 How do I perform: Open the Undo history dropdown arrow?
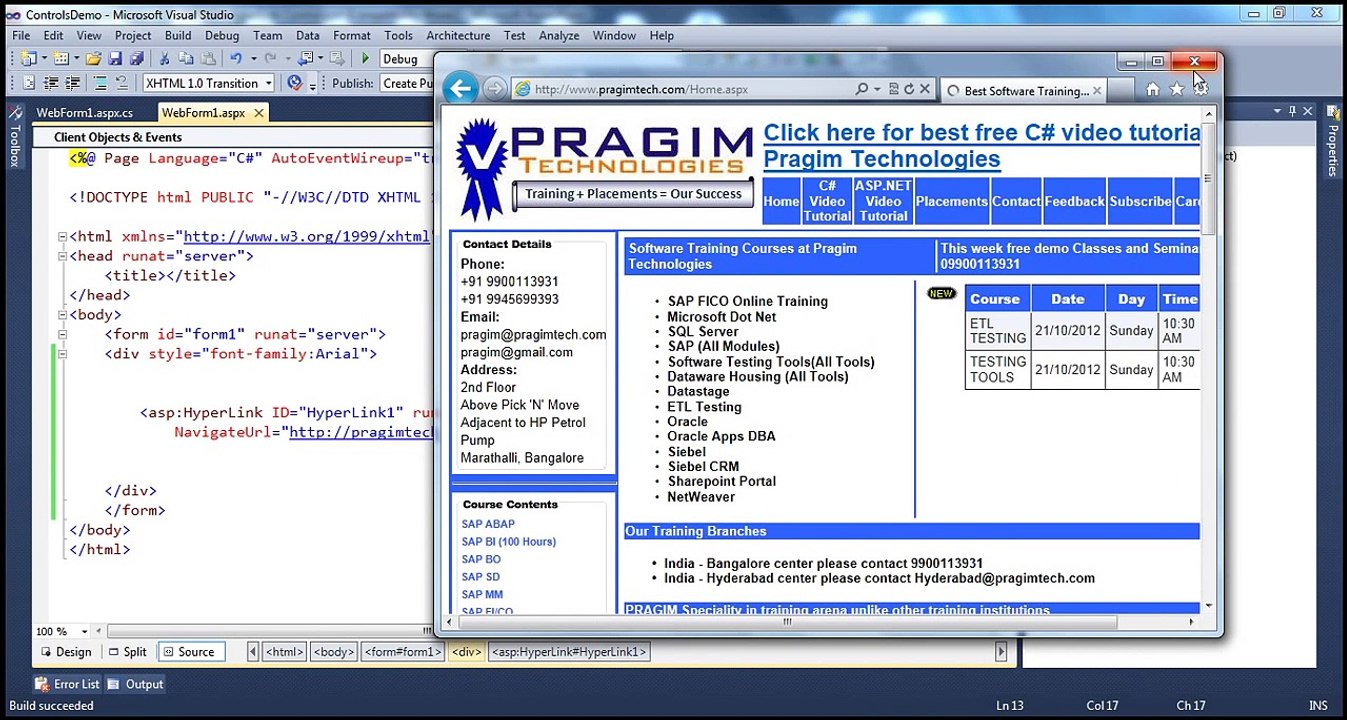click(252, 59)
